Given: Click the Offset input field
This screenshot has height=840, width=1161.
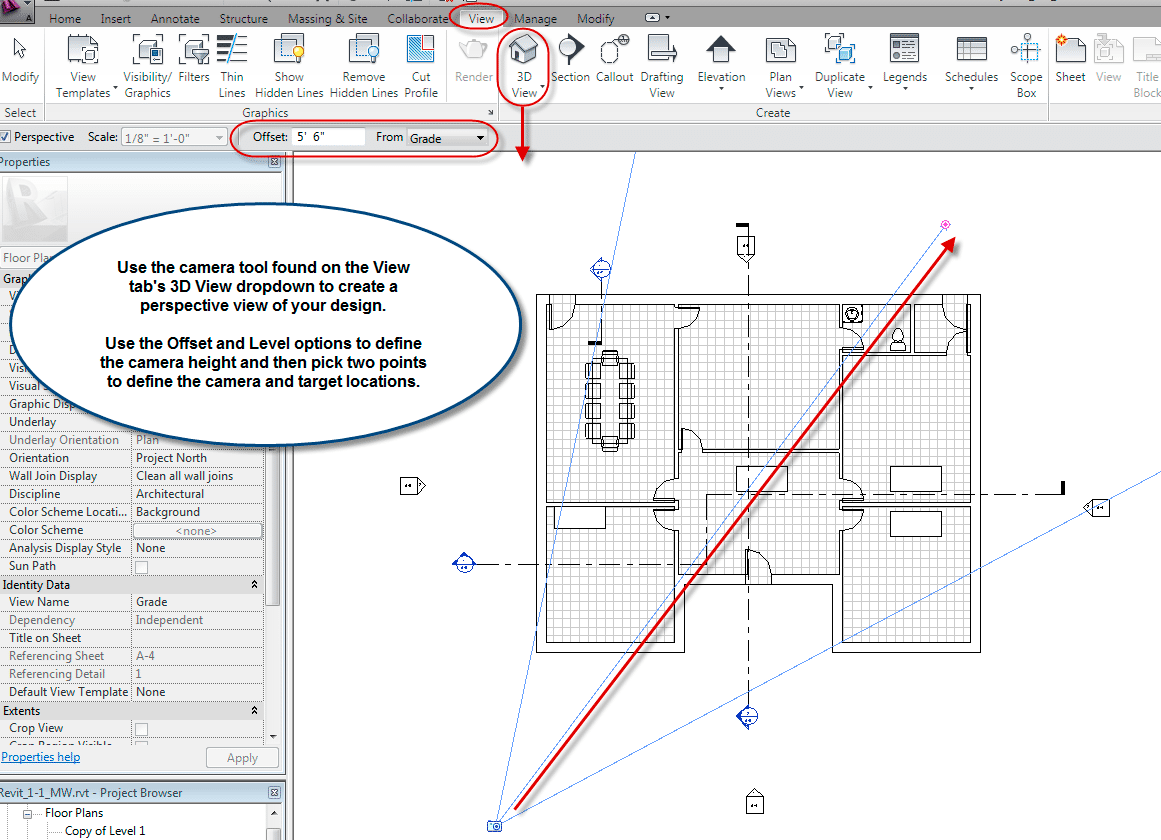Looking at the screenshot, I should coord(328,137).
